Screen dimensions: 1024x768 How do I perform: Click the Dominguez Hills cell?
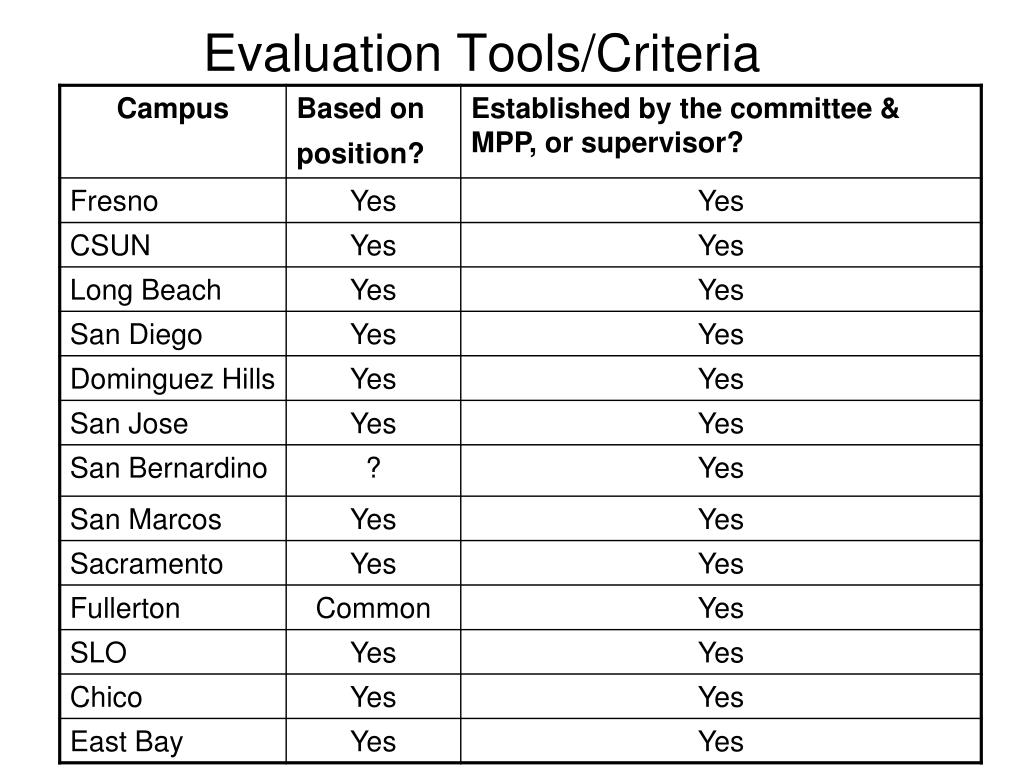(172, 379)
